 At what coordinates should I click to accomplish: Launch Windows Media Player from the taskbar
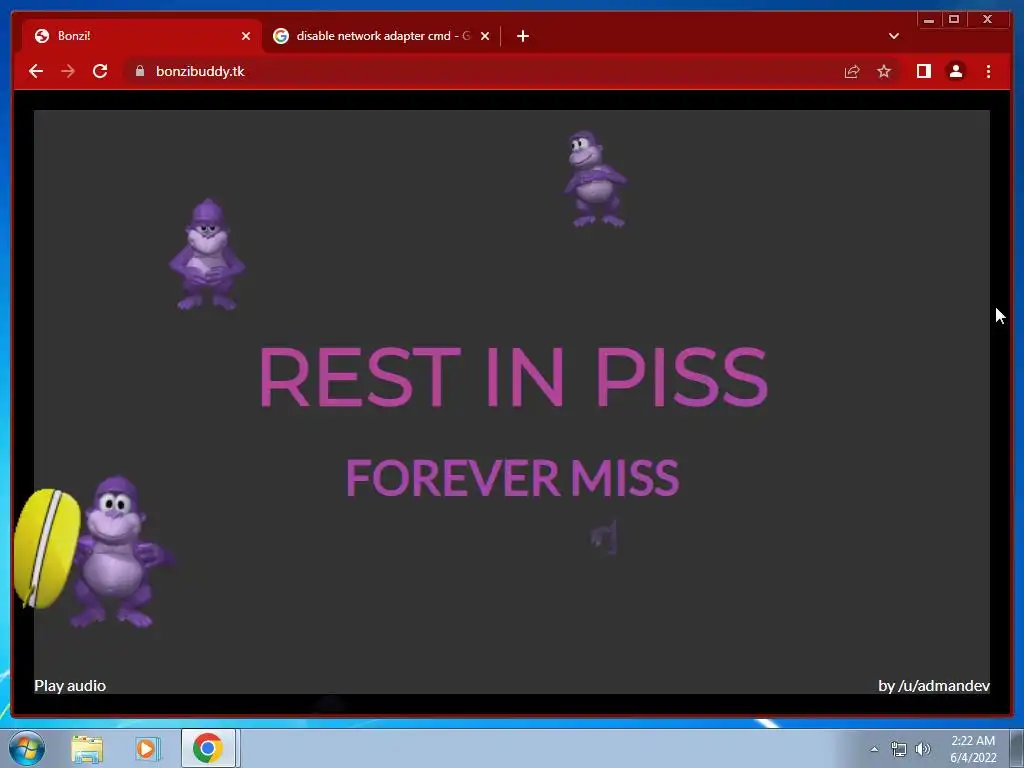point(148,748)
